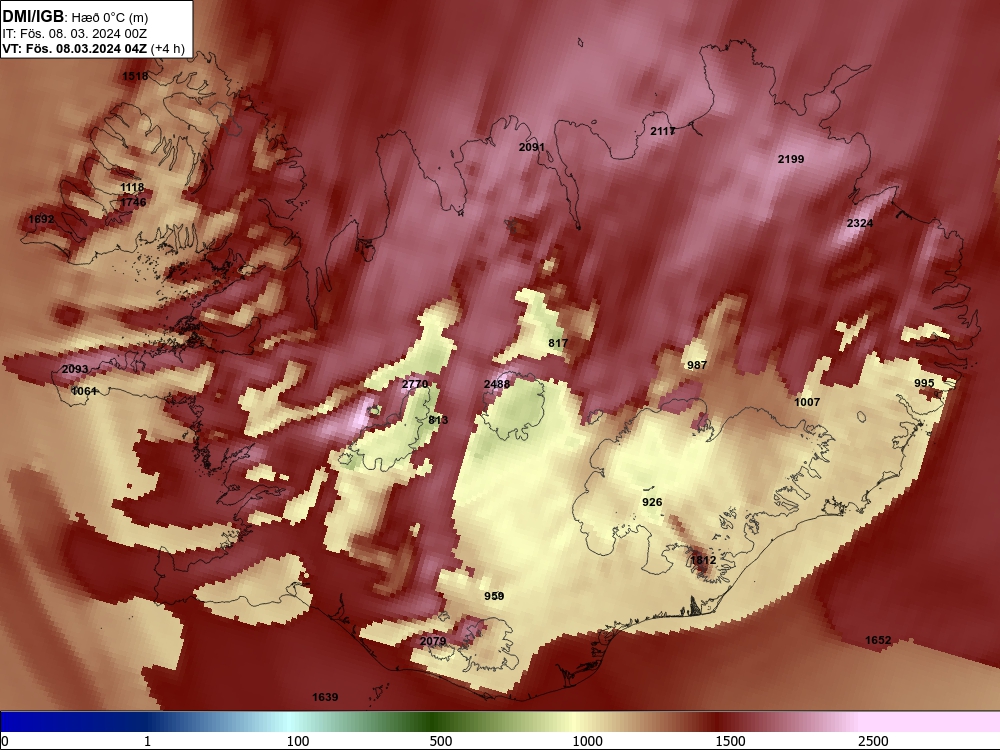Click the 987 value label
This screenshot has width=1000, height=750.
tap(697, 365)
